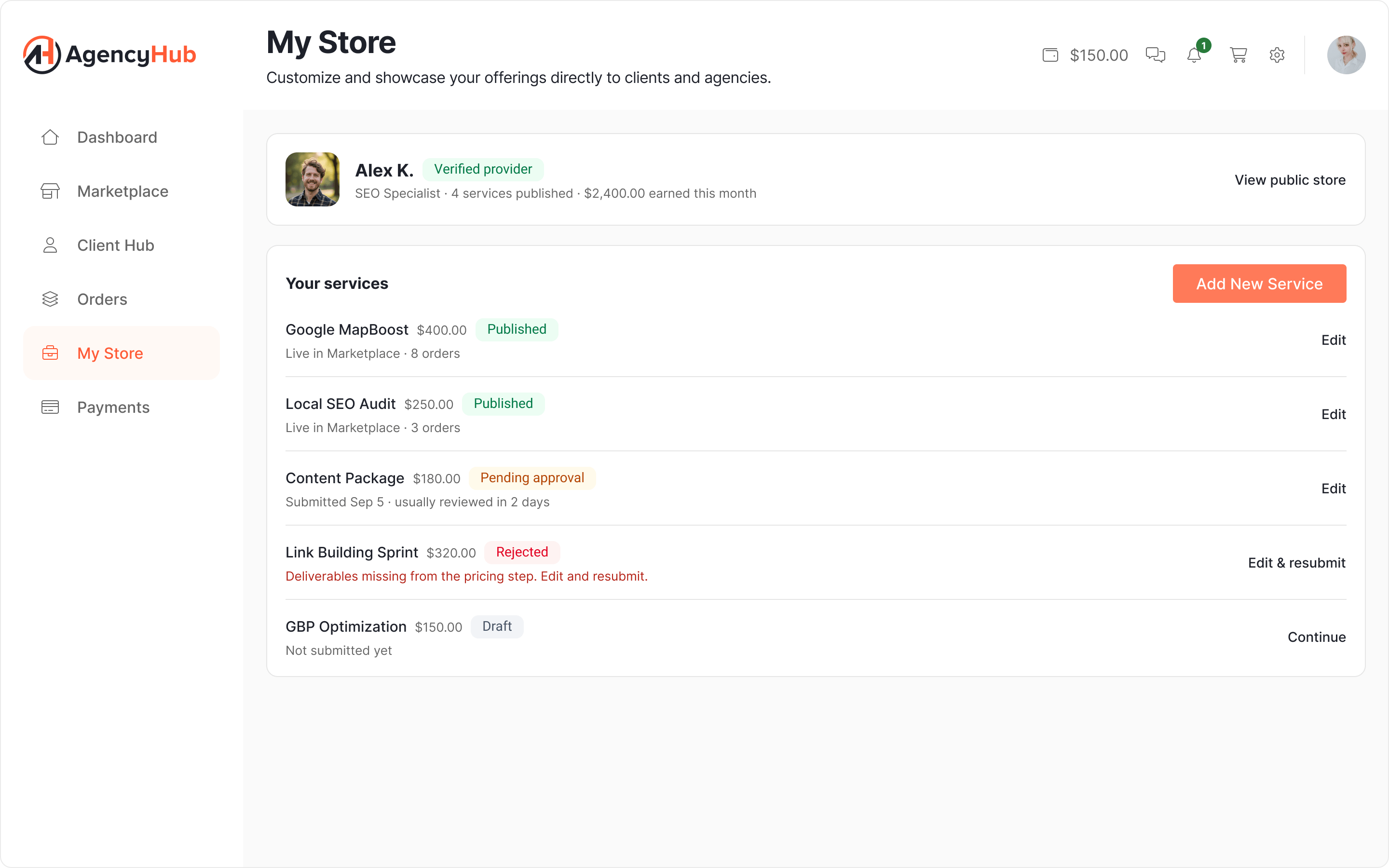Click the Draft status badge
The width and height of the screenshot is (1389, 868).
(496, 626)
